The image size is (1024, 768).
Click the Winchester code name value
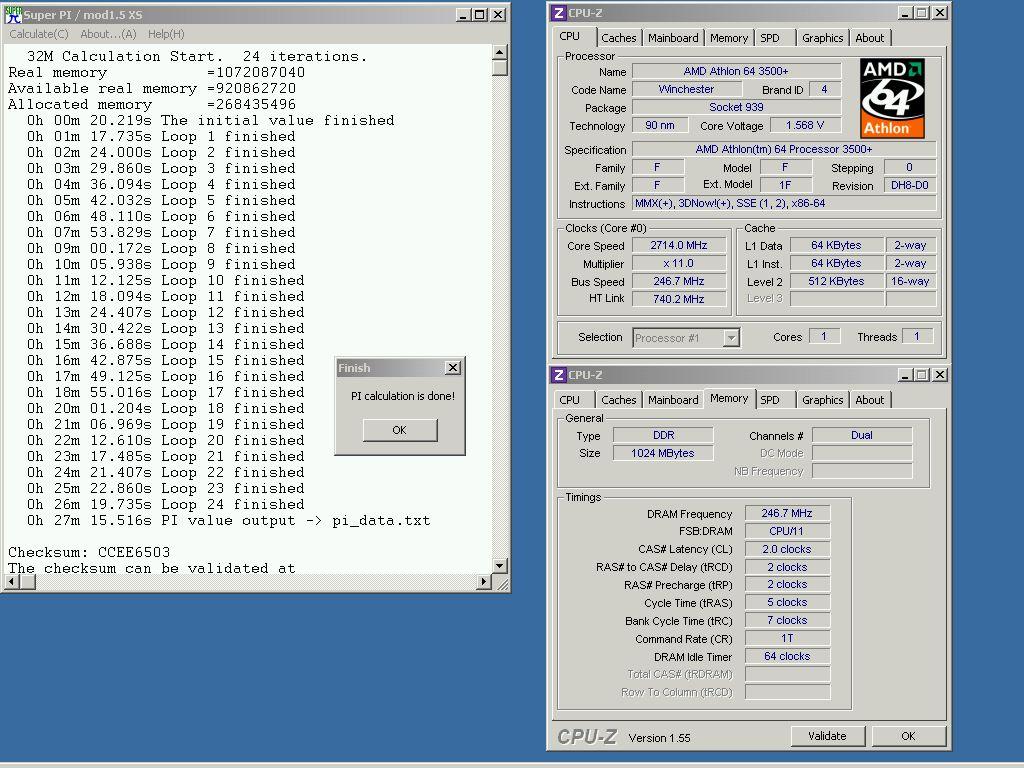[686, 89]
